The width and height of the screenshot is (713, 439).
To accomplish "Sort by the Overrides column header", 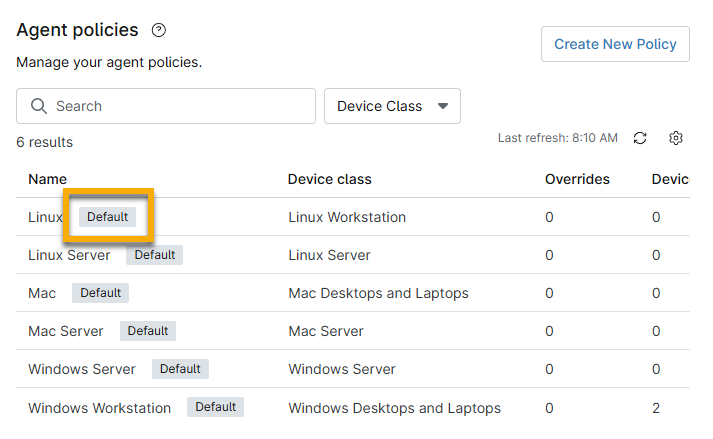I will (x=577, y=179).
